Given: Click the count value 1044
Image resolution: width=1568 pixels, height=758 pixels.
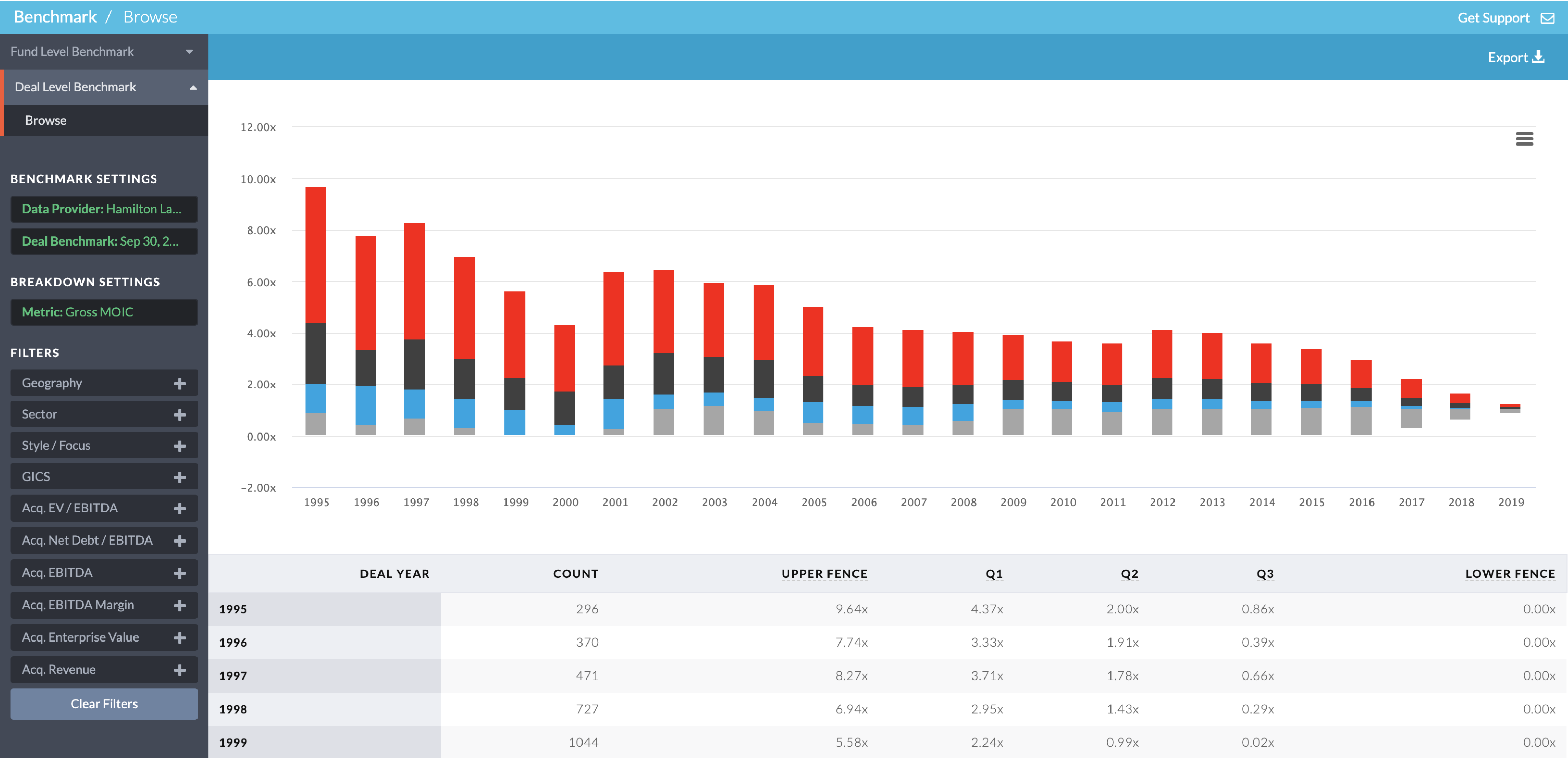Looking at the screenshot, I should (x=583, y=742).
